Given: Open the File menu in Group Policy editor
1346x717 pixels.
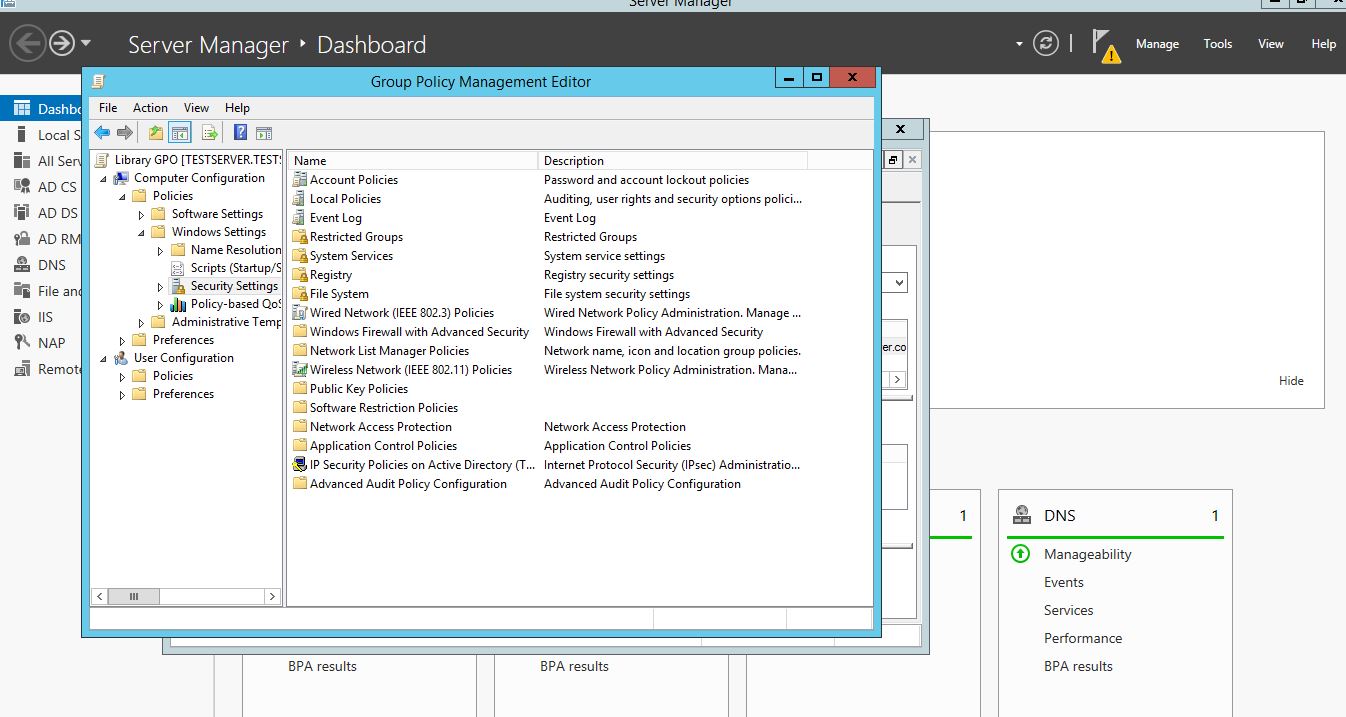Looking at the screenshot, I should tap(108, 108).
